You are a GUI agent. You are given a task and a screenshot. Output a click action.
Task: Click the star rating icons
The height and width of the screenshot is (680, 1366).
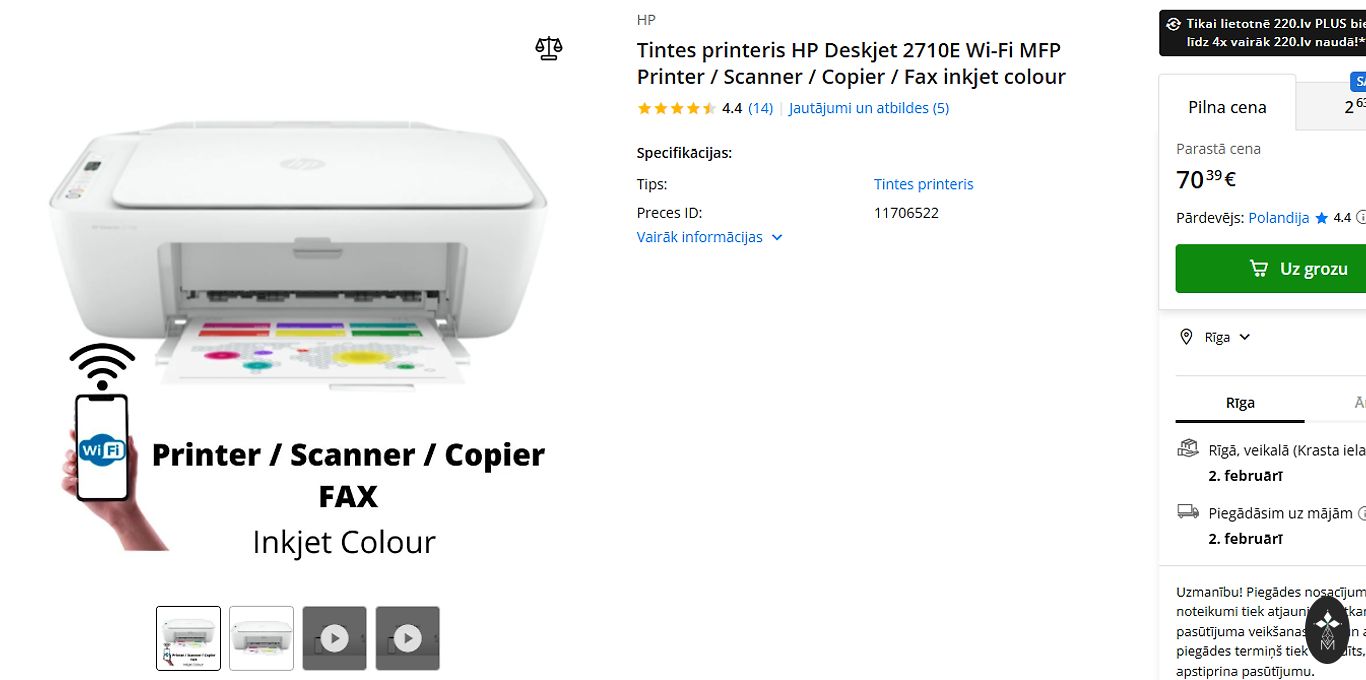(x=676, y=108)
